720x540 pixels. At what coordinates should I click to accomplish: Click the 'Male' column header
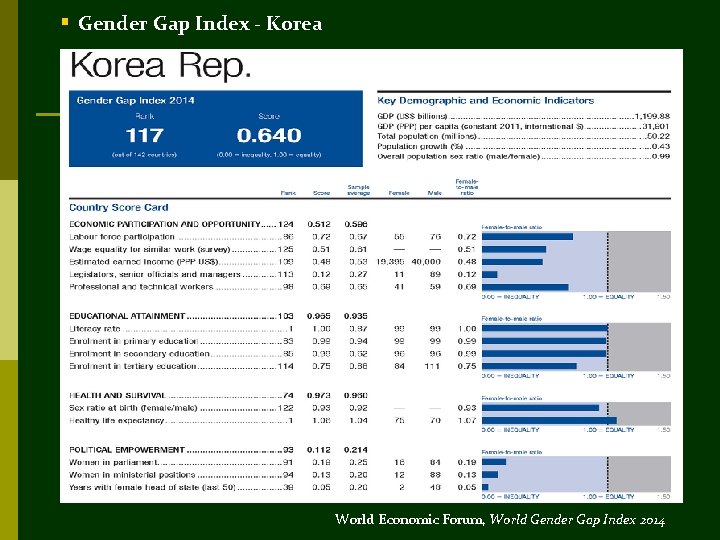(434, 193)
